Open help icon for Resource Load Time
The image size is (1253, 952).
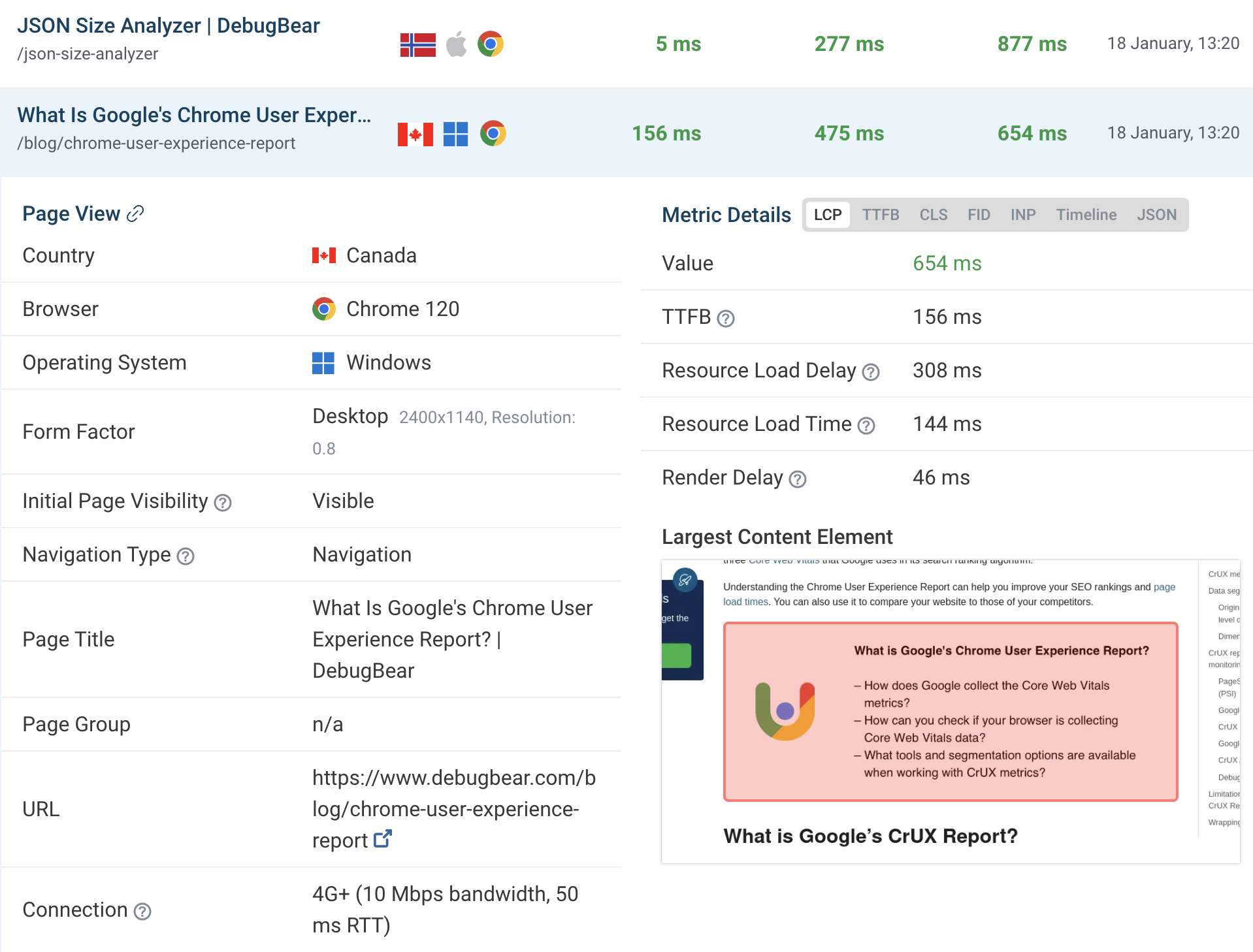866,425
